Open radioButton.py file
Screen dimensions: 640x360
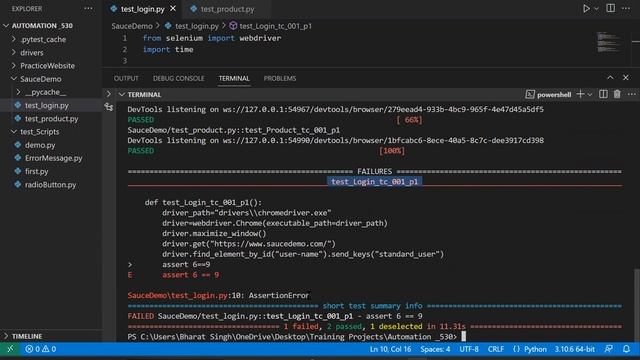51,184
